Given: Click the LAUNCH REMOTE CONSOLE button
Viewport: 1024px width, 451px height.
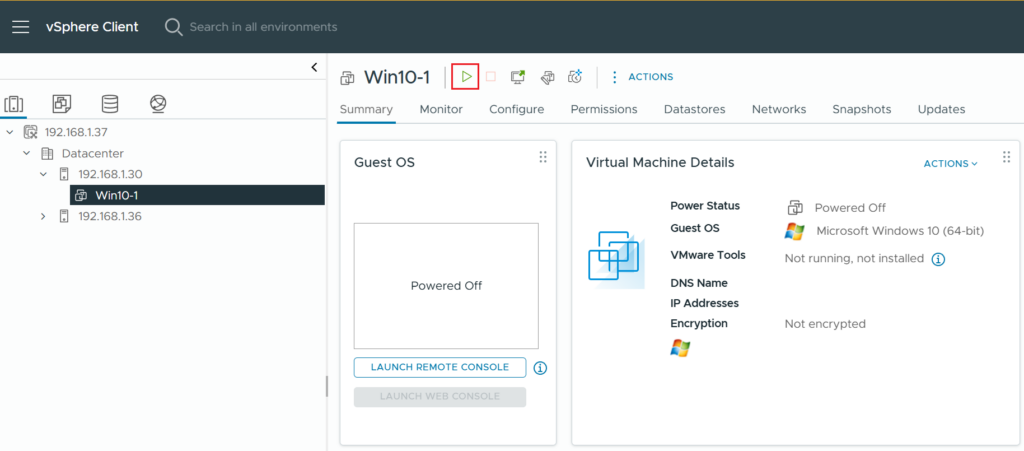Looking at the screenshot, I should 440,367.
